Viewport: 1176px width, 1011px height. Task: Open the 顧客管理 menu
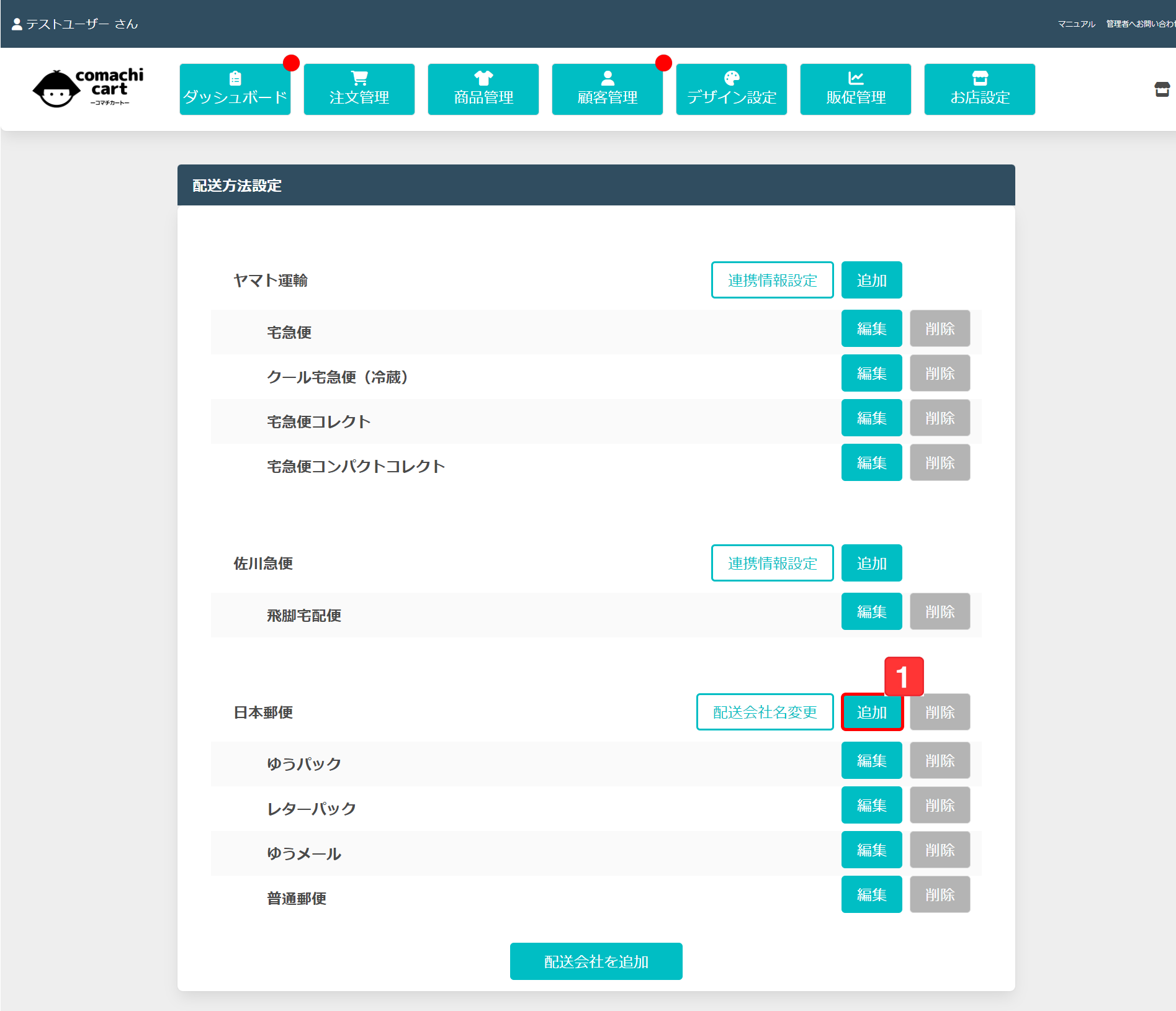coord(608,89)
